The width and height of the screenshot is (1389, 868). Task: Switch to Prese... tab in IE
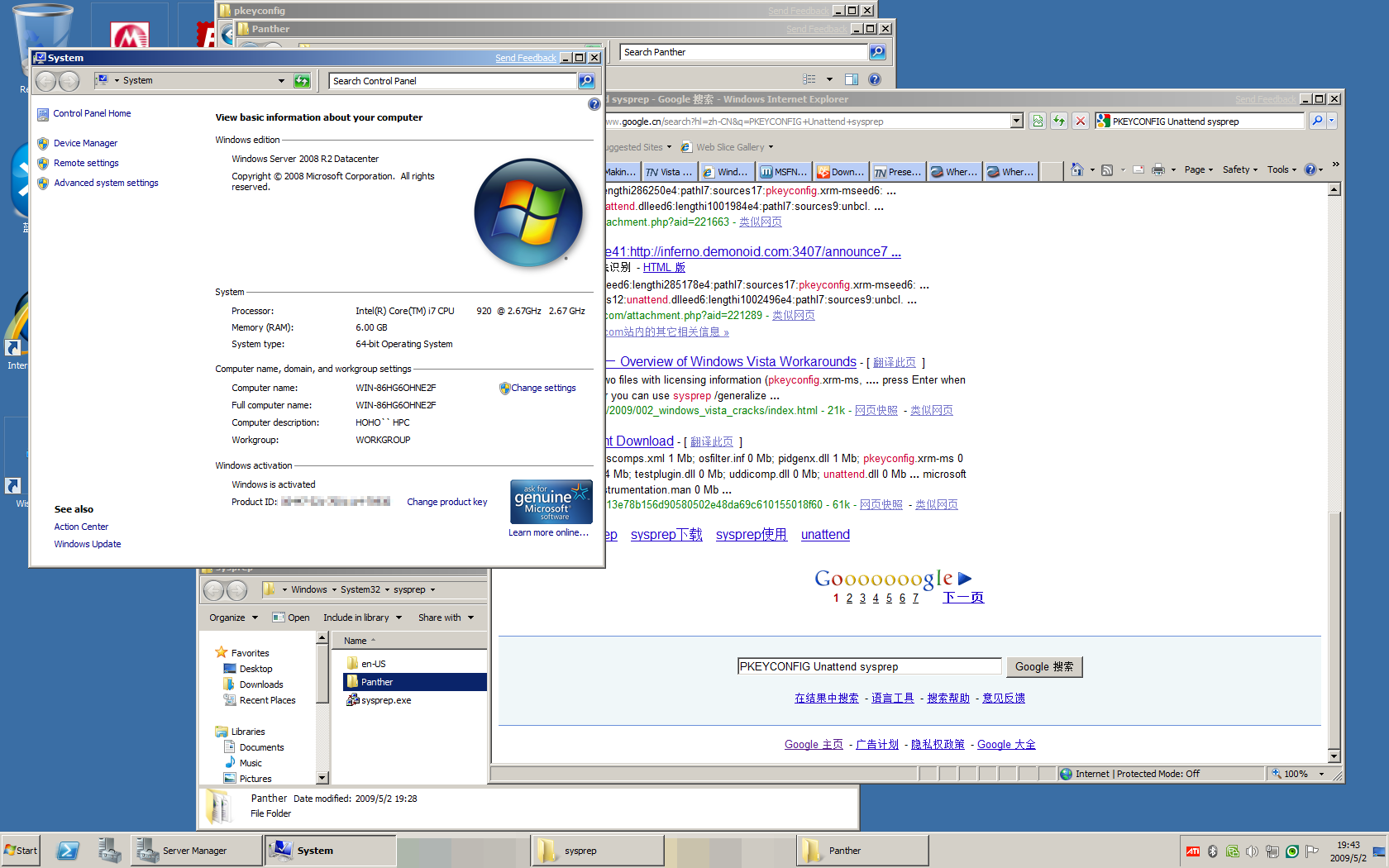pos(898,172)
